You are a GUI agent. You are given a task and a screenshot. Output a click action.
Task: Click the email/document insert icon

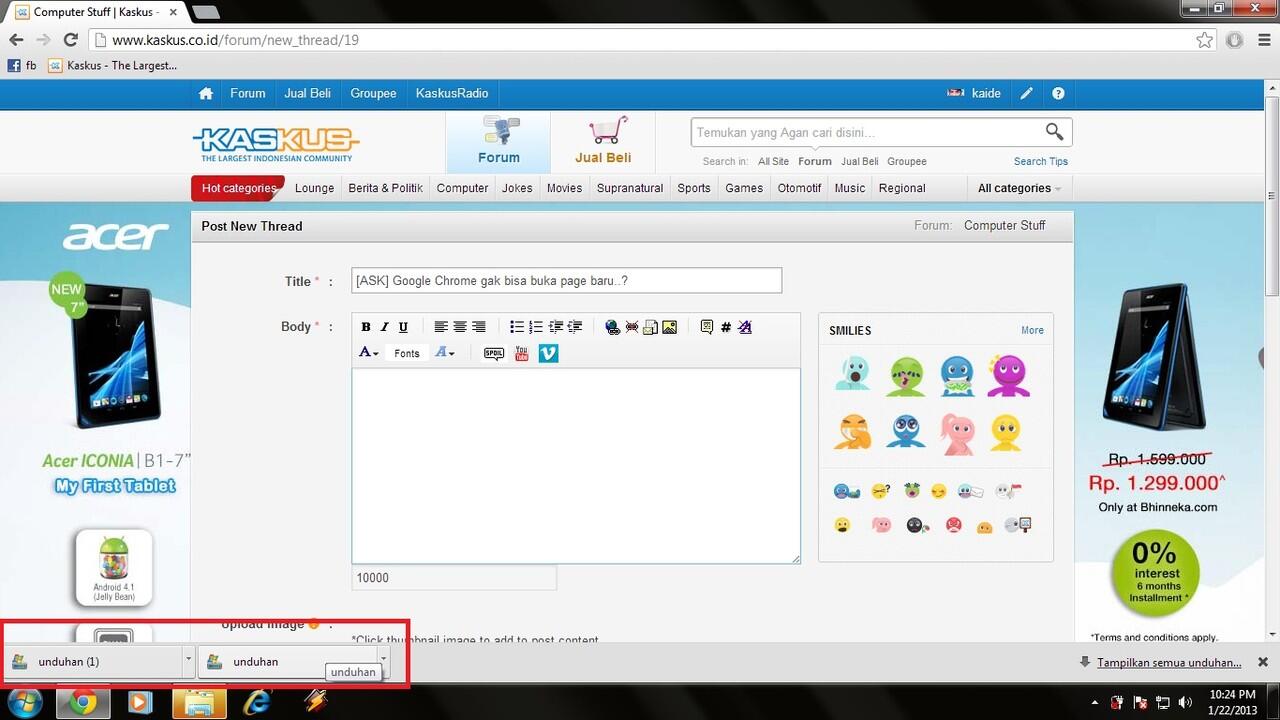point(650,327)
